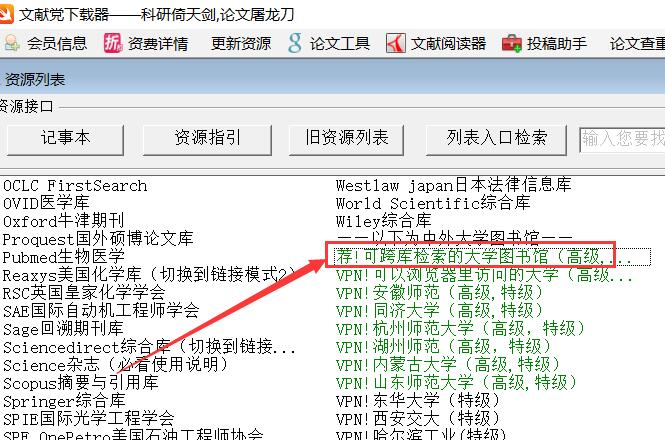
Task: Select RSC英国皇家化学学会 entry
Action: [x=84, y=293]
